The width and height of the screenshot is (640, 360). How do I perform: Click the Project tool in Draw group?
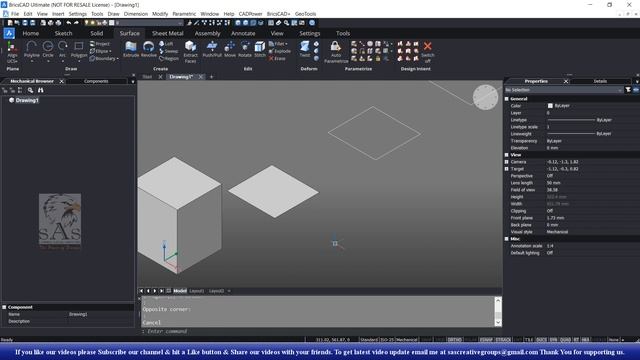click(x=100, y=44)
